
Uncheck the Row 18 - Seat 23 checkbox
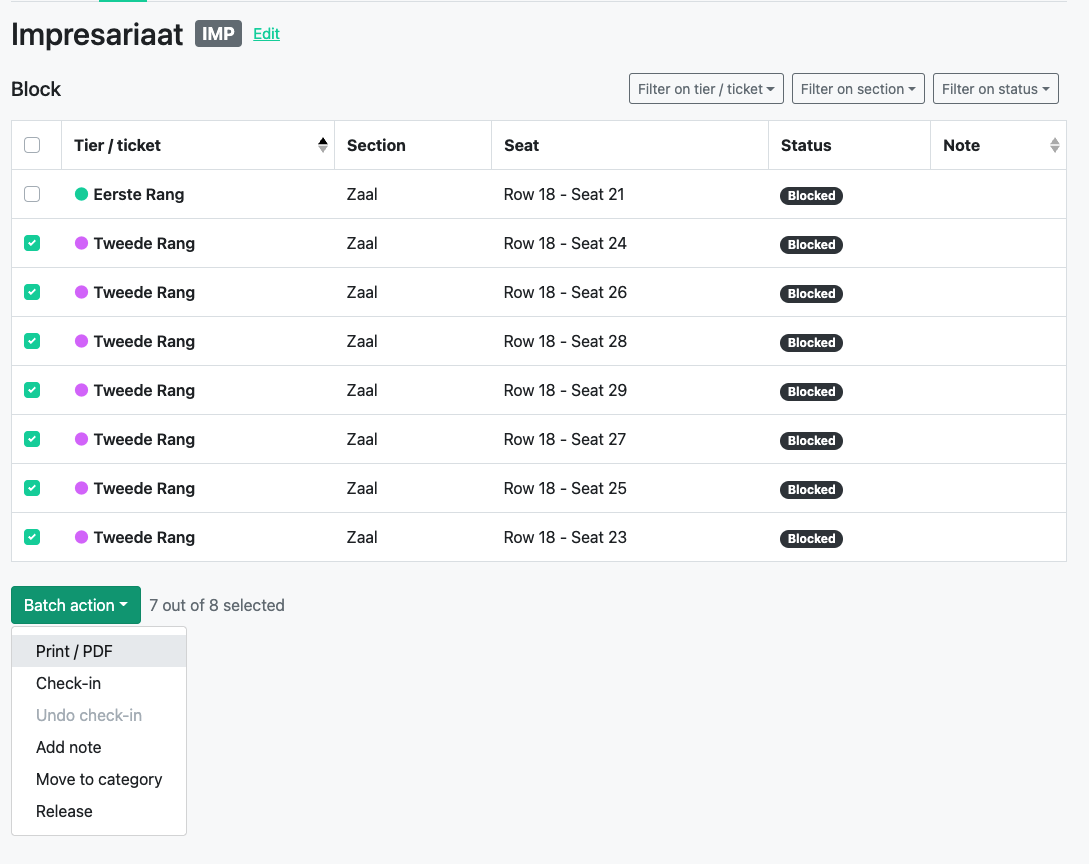click(x=32, y=537)
